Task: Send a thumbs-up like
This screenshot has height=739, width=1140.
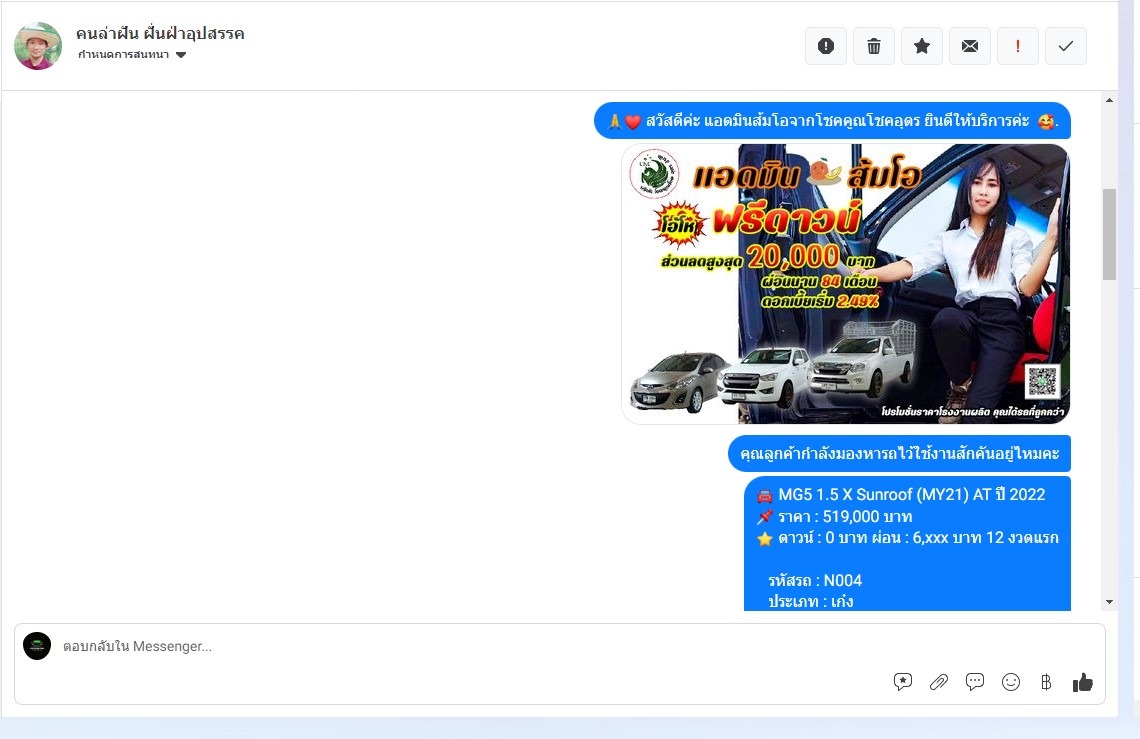Action: (1082, 682)
